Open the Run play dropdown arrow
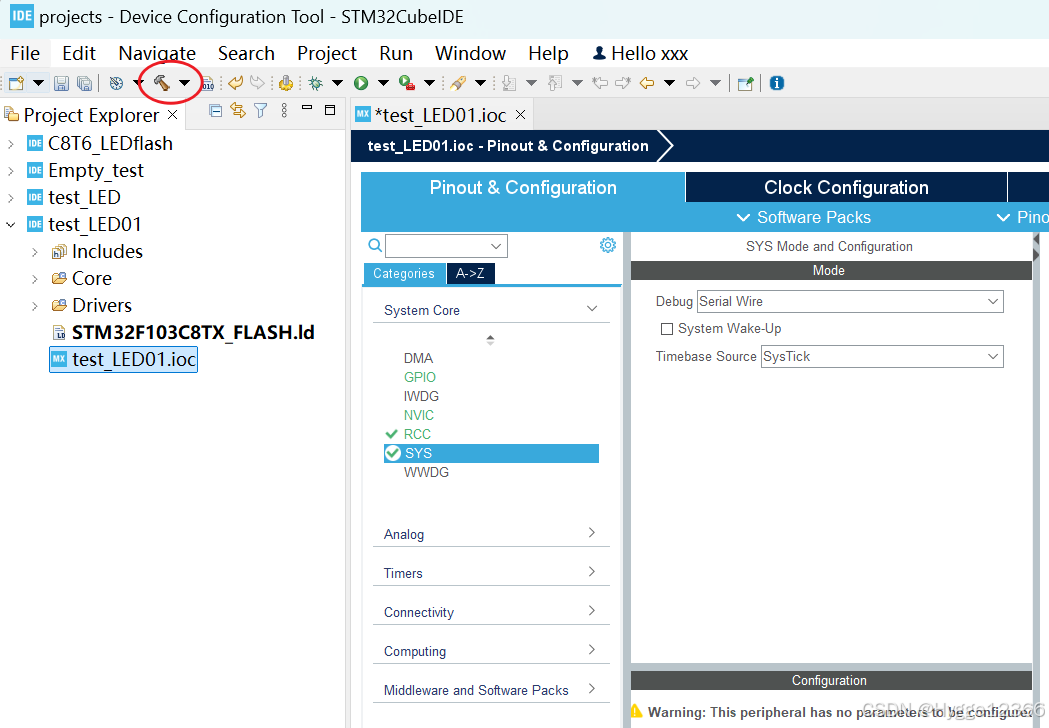This screenshot has width=1049, height=728. coord(383,83)
